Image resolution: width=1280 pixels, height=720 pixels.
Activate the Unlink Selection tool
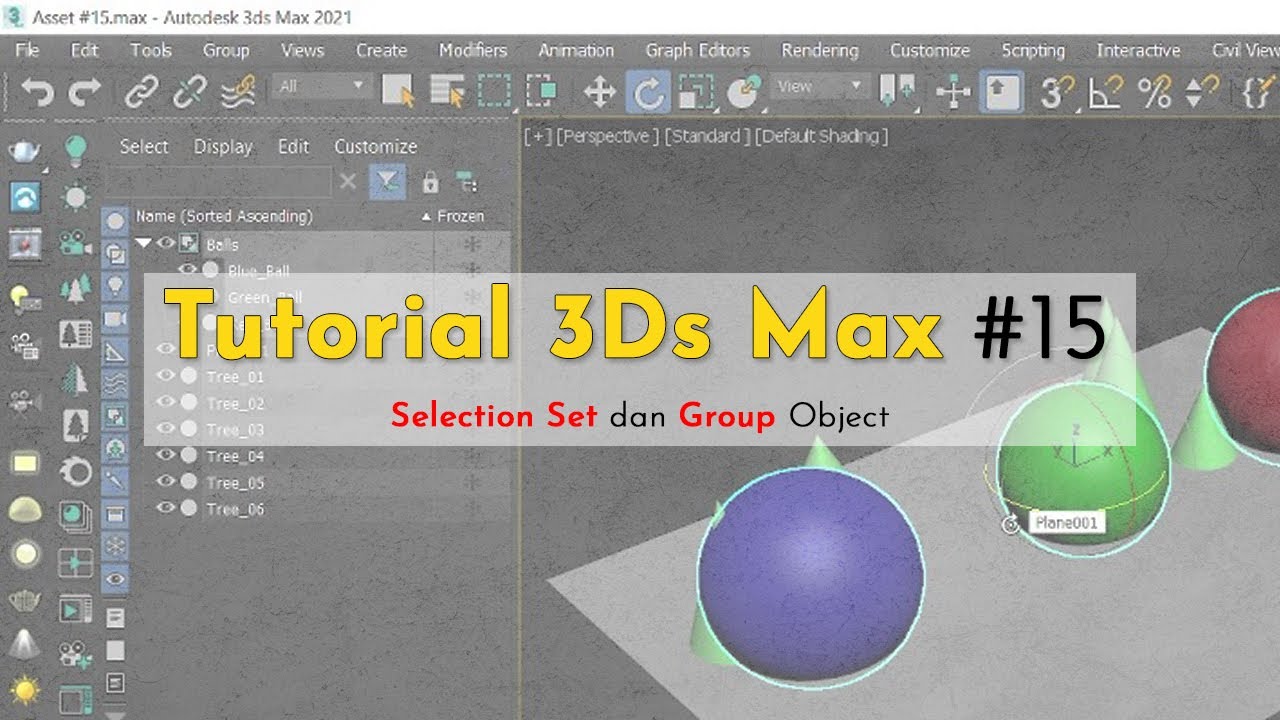click(189, 93)
